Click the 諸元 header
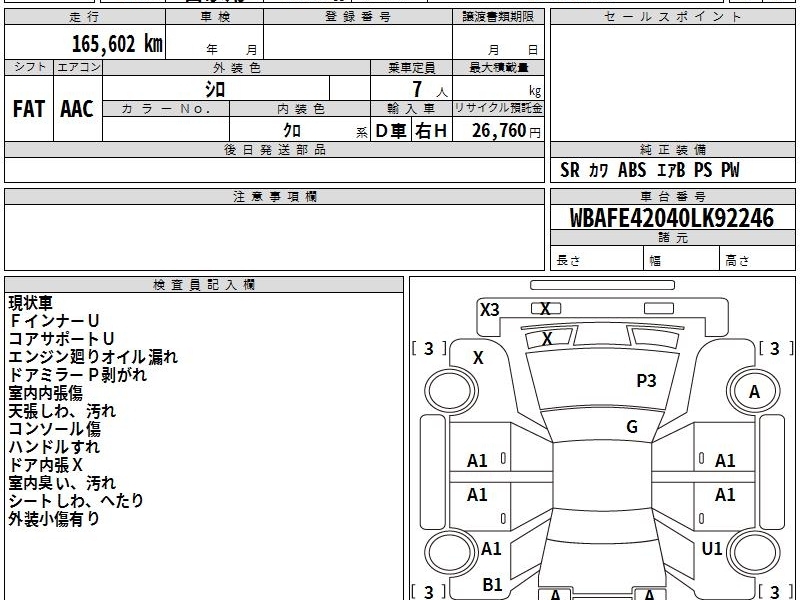Viewport: 800px width, 600px height. (672, 238)
